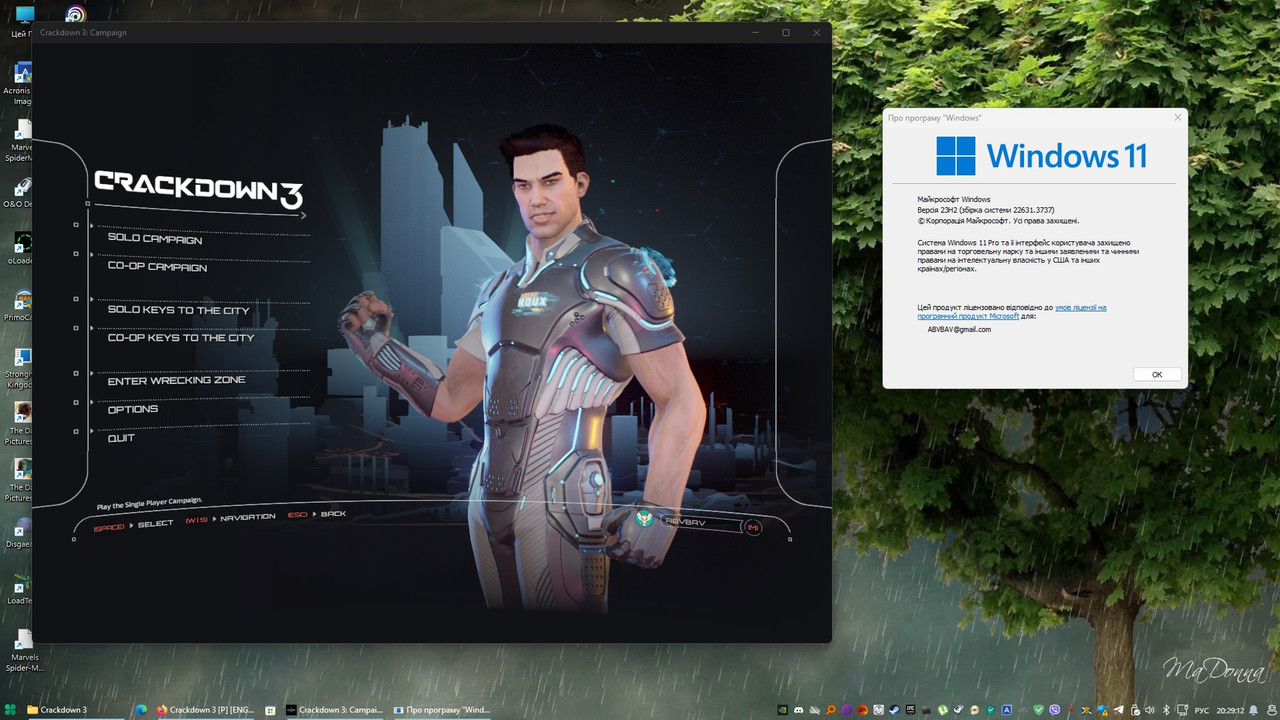Switch to the About Windows taskbar item
The image size is (1280, 720).
click(x=441, y=710)
